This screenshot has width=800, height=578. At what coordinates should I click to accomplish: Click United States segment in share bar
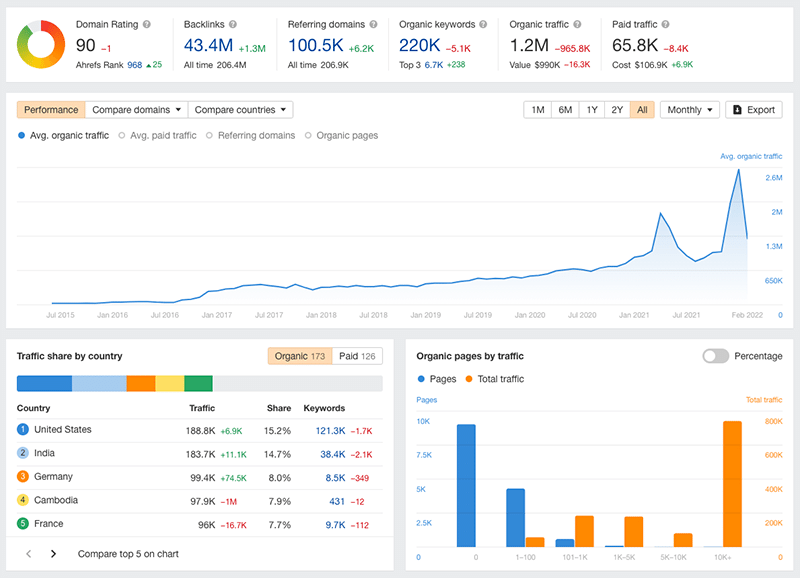(44, 384)
